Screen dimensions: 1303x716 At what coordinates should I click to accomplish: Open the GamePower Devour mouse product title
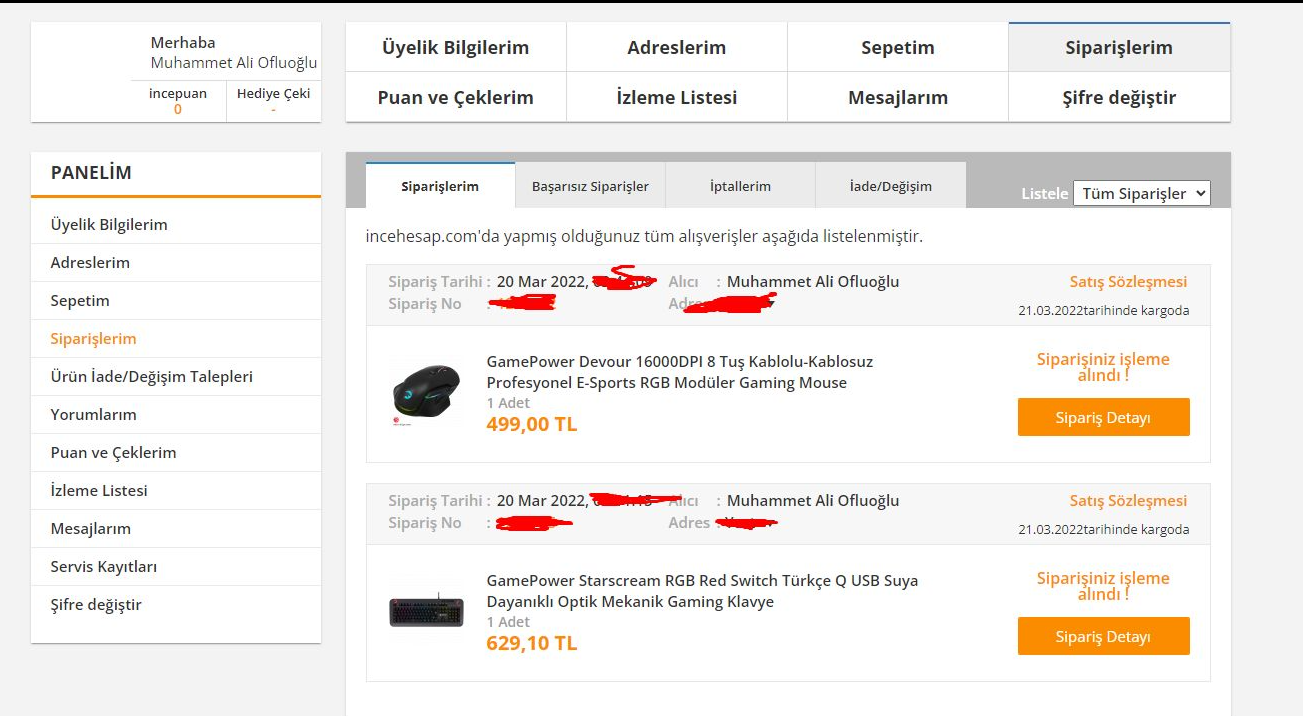point(680,372)
